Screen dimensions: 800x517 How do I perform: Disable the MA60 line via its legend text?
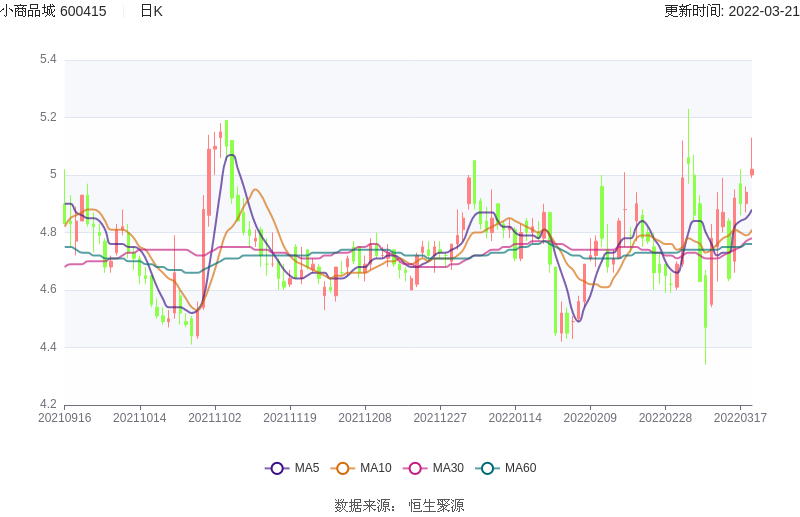(x=520, y=468)
